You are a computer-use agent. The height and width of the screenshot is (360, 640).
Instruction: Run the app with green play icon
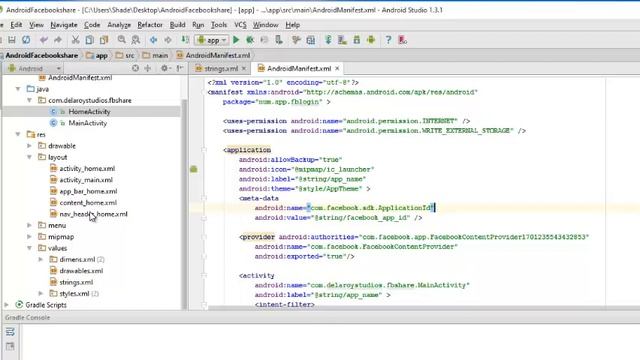click(x=236, y=40)
